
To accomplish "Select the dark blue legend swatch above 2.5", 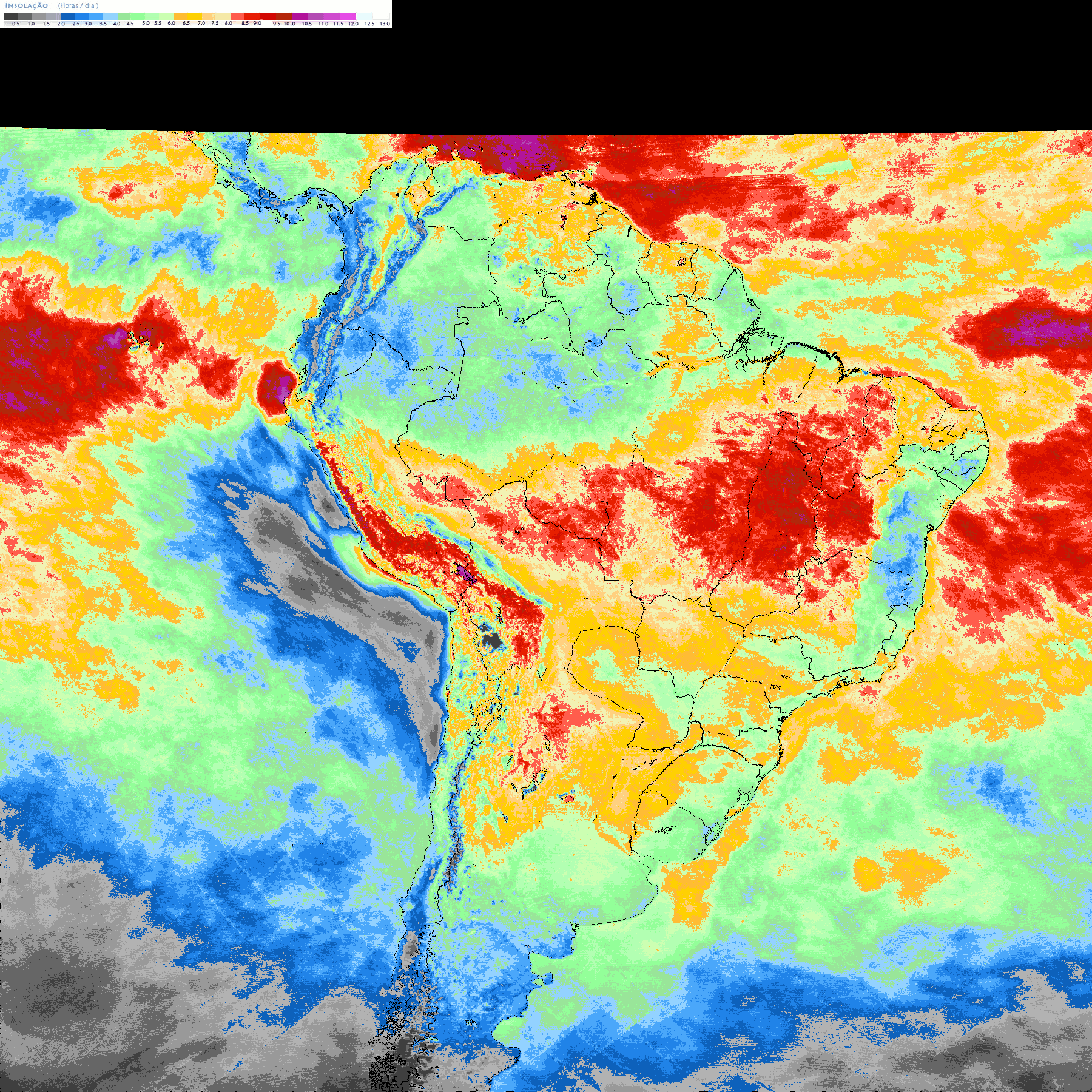I will click(x=67, y=16).
